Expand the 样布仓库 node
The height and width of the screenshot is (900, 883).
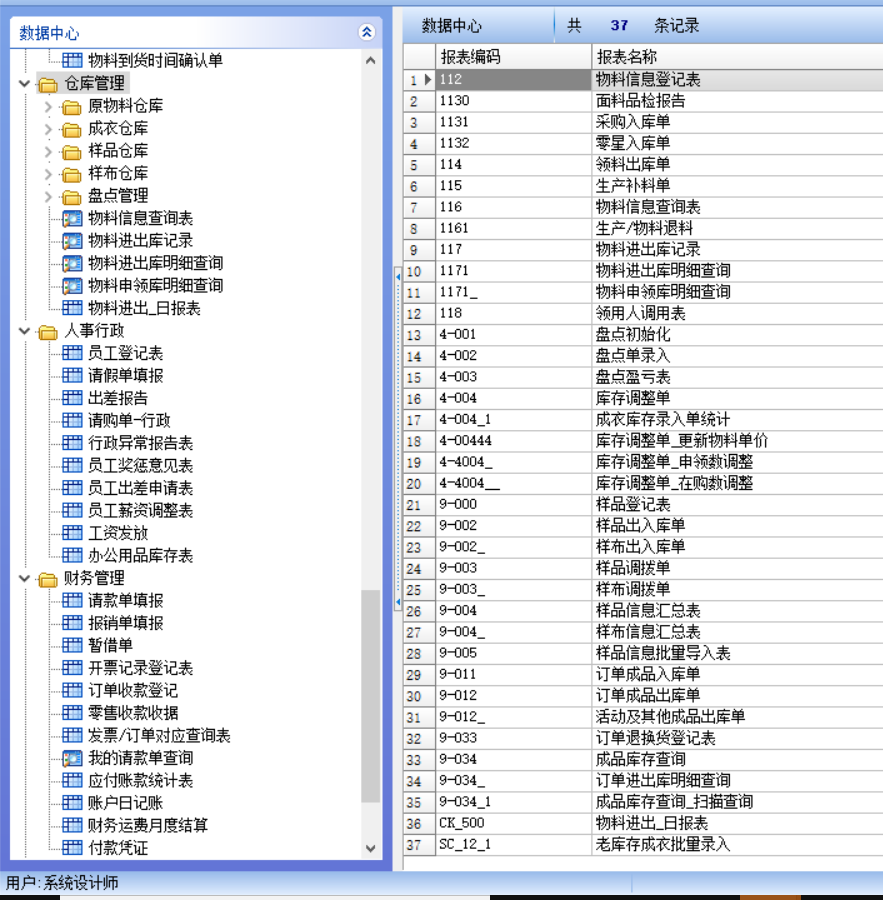[x=48, y=174]
